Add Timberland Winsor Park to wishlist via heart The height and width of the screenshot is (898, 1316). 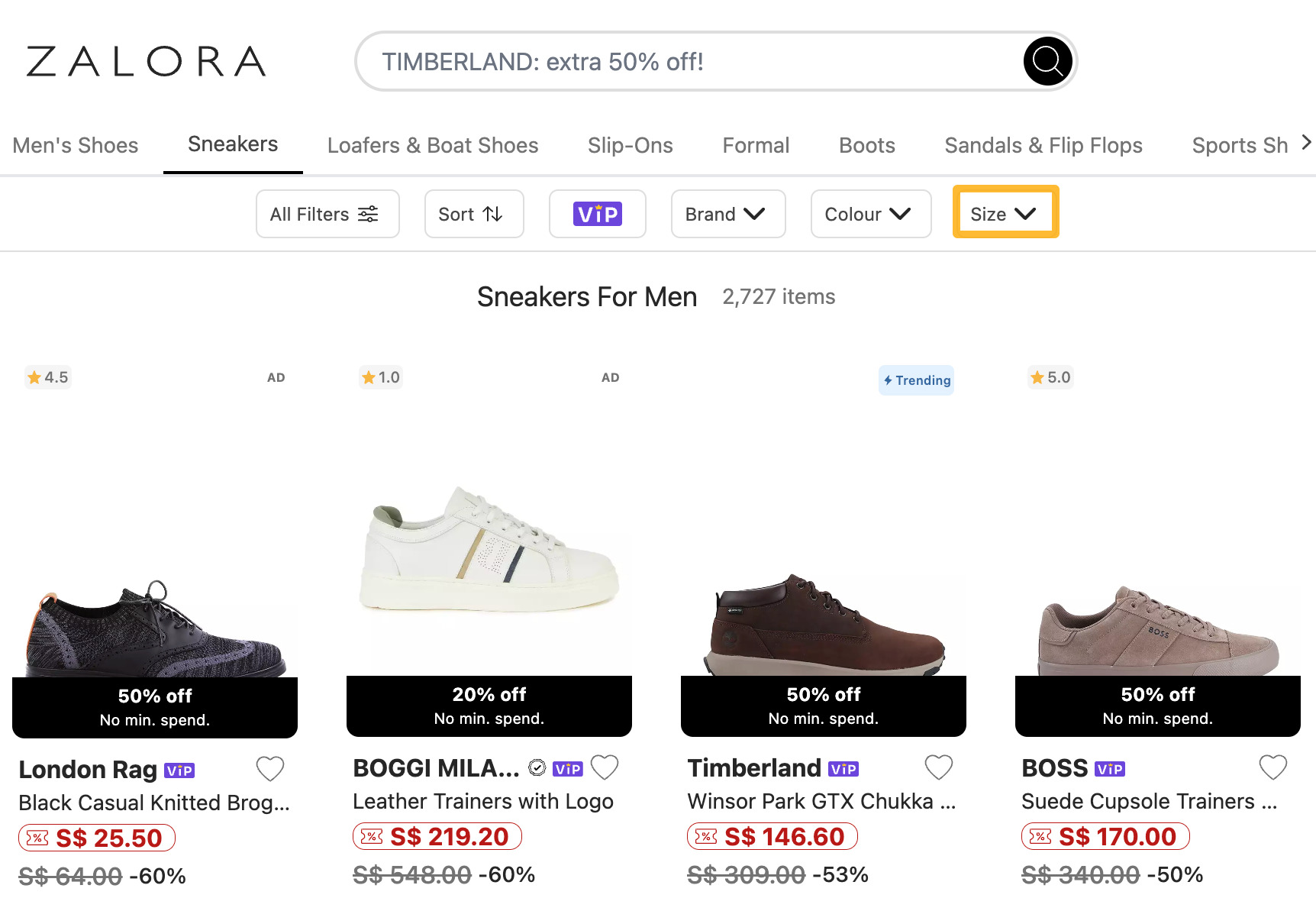point(939,767)
